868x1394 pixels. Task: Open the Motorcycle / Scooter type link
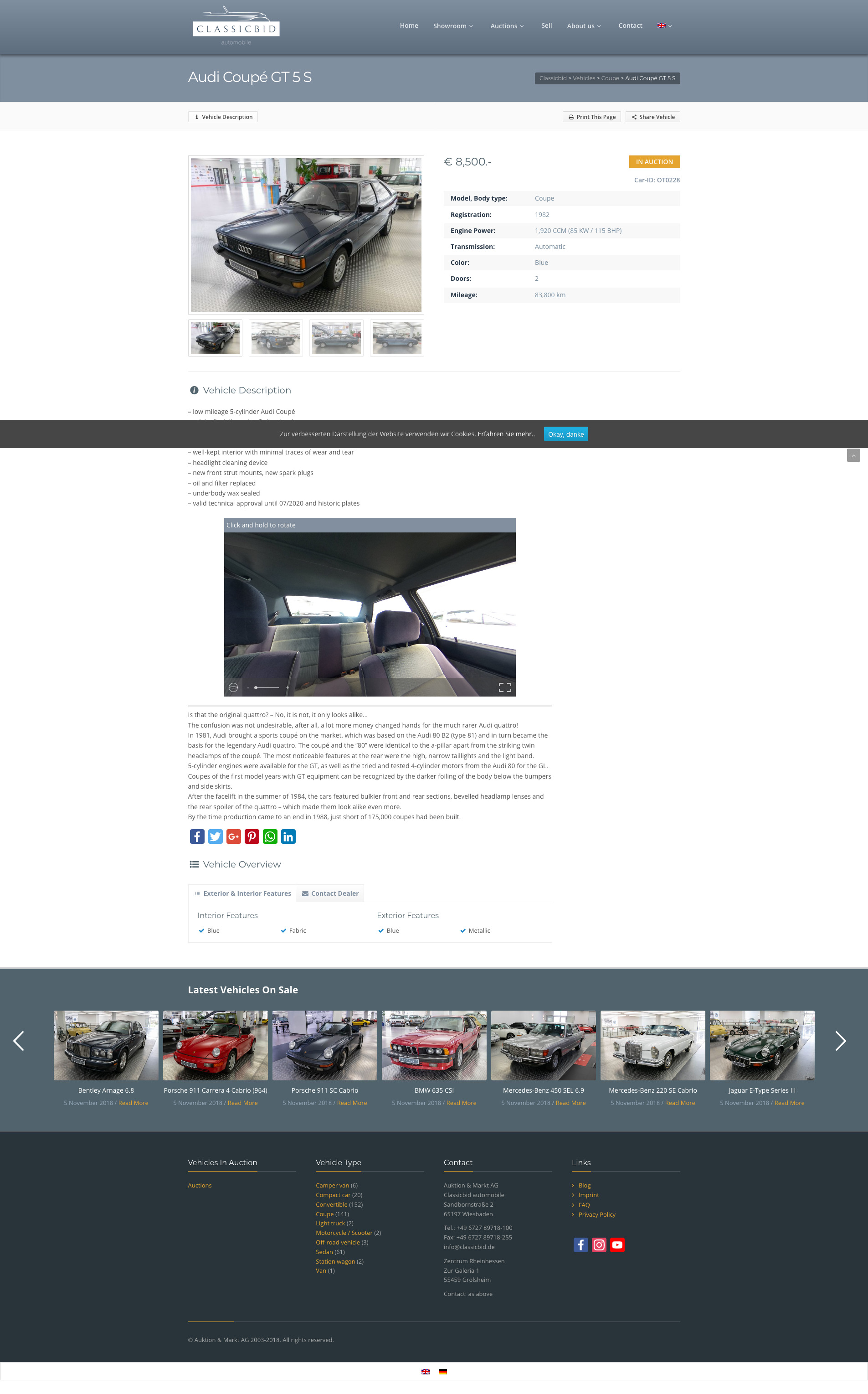[344, 1233]
